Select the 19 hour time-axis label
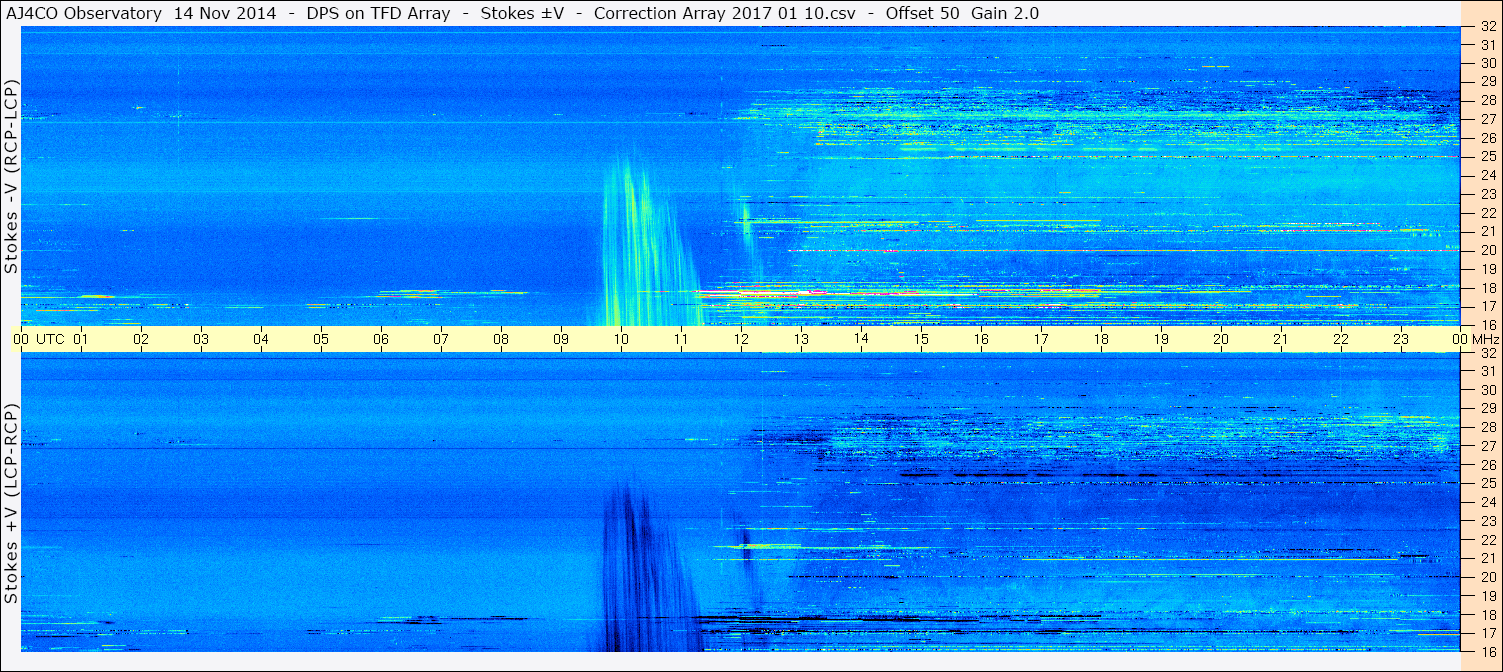The width and height of the screenshot is (1503, 672). click(1161, 339)
